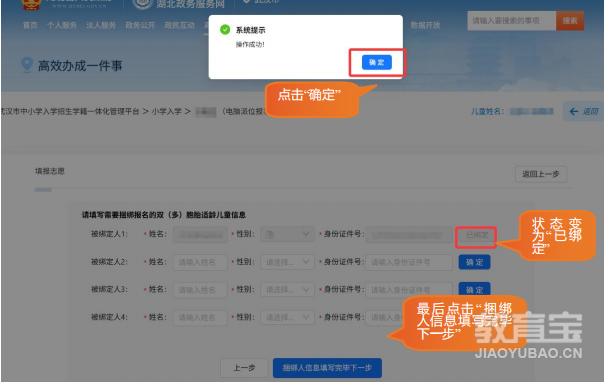Click the 上一步 button at bottom
The width and height of the screenshot is (604, 382).
click(244, 368)
